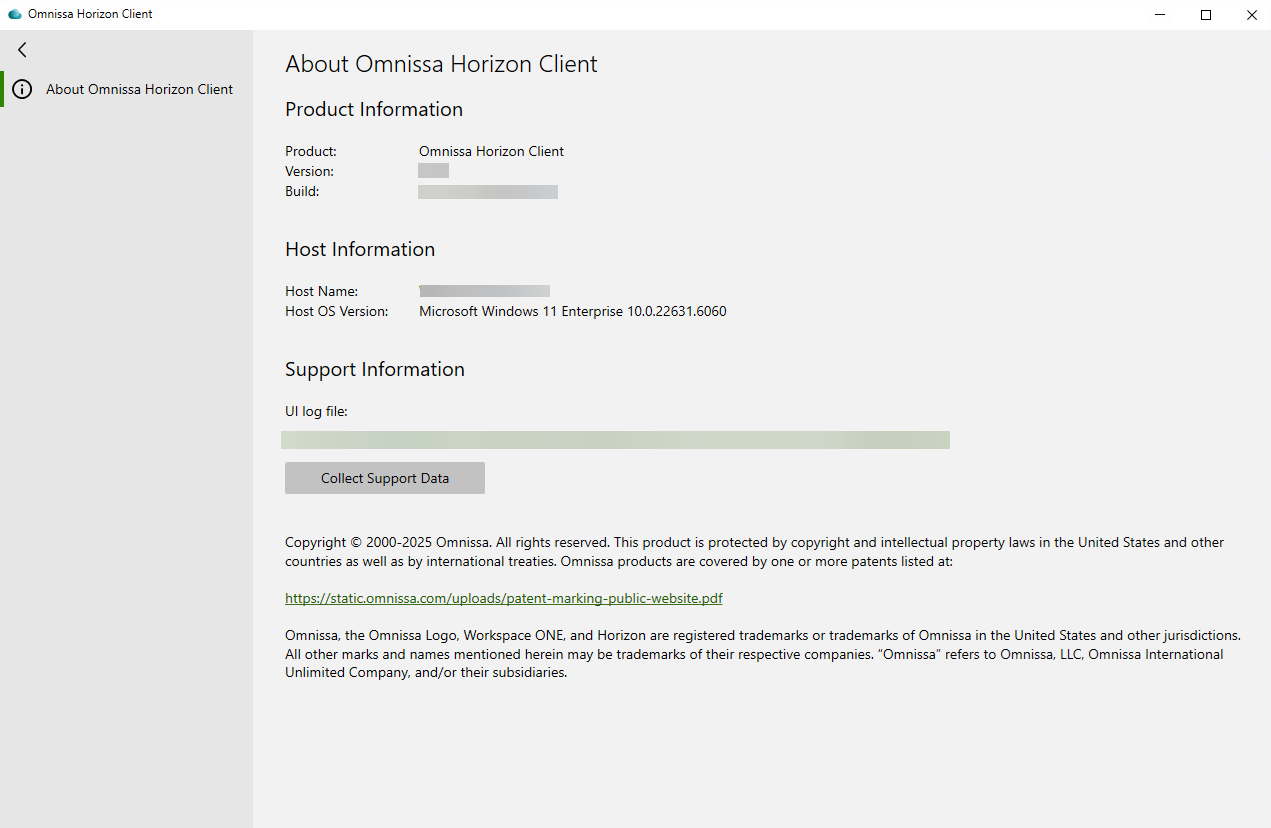Close the Omnissa Horizon Client window
Screen dimensions: 1271x828
[x=1251, y=15]
